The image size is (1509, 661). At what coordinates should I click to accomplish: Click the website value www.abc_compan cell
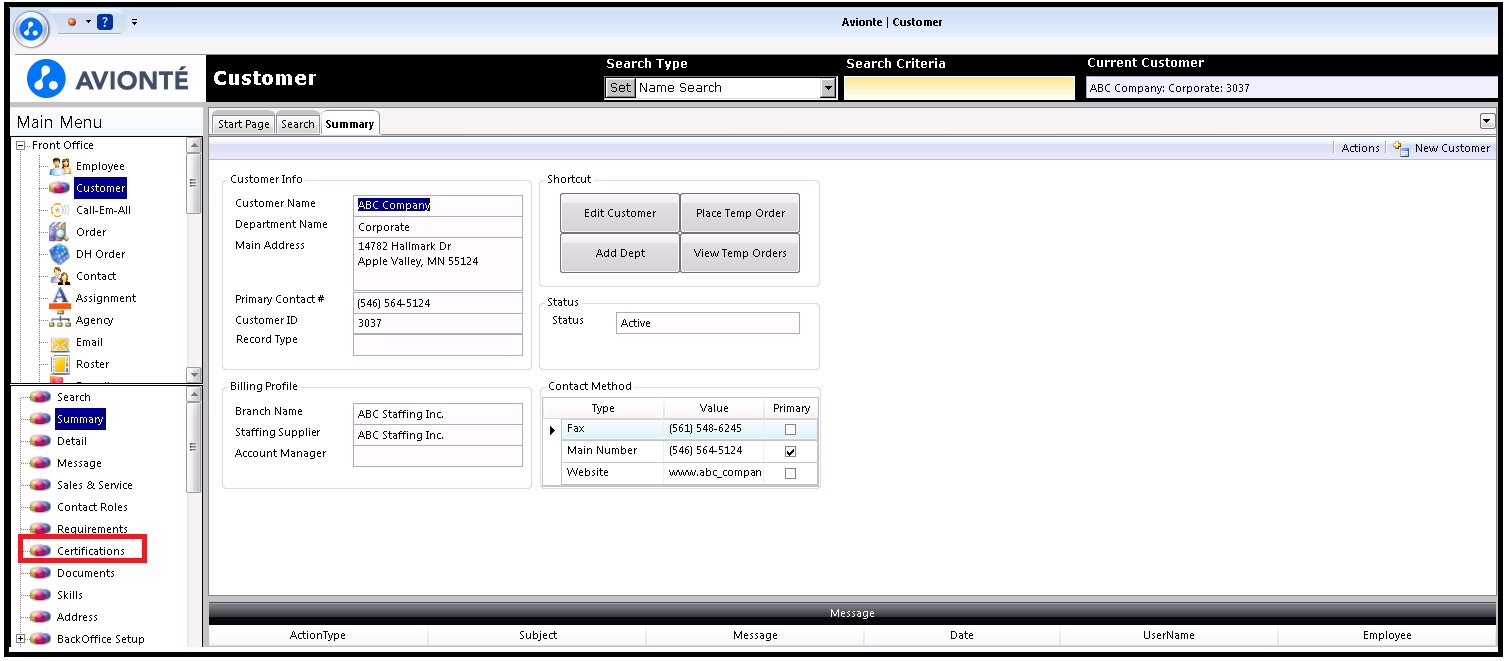714,472
